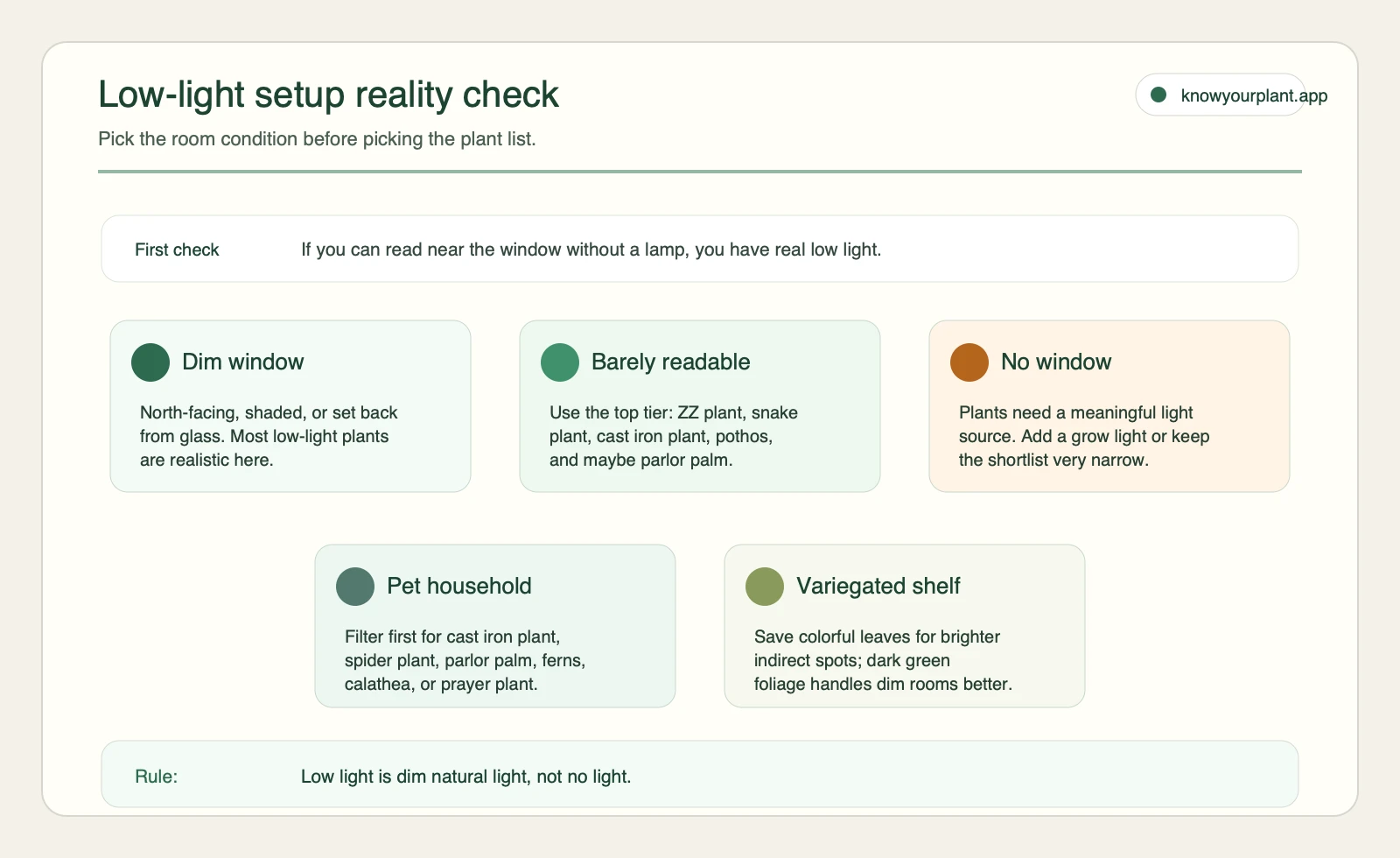Click the ZZ plant, snake plant description text
Image resolution: width=1400 pixels, height=858 pixels.
coord(674,436)
